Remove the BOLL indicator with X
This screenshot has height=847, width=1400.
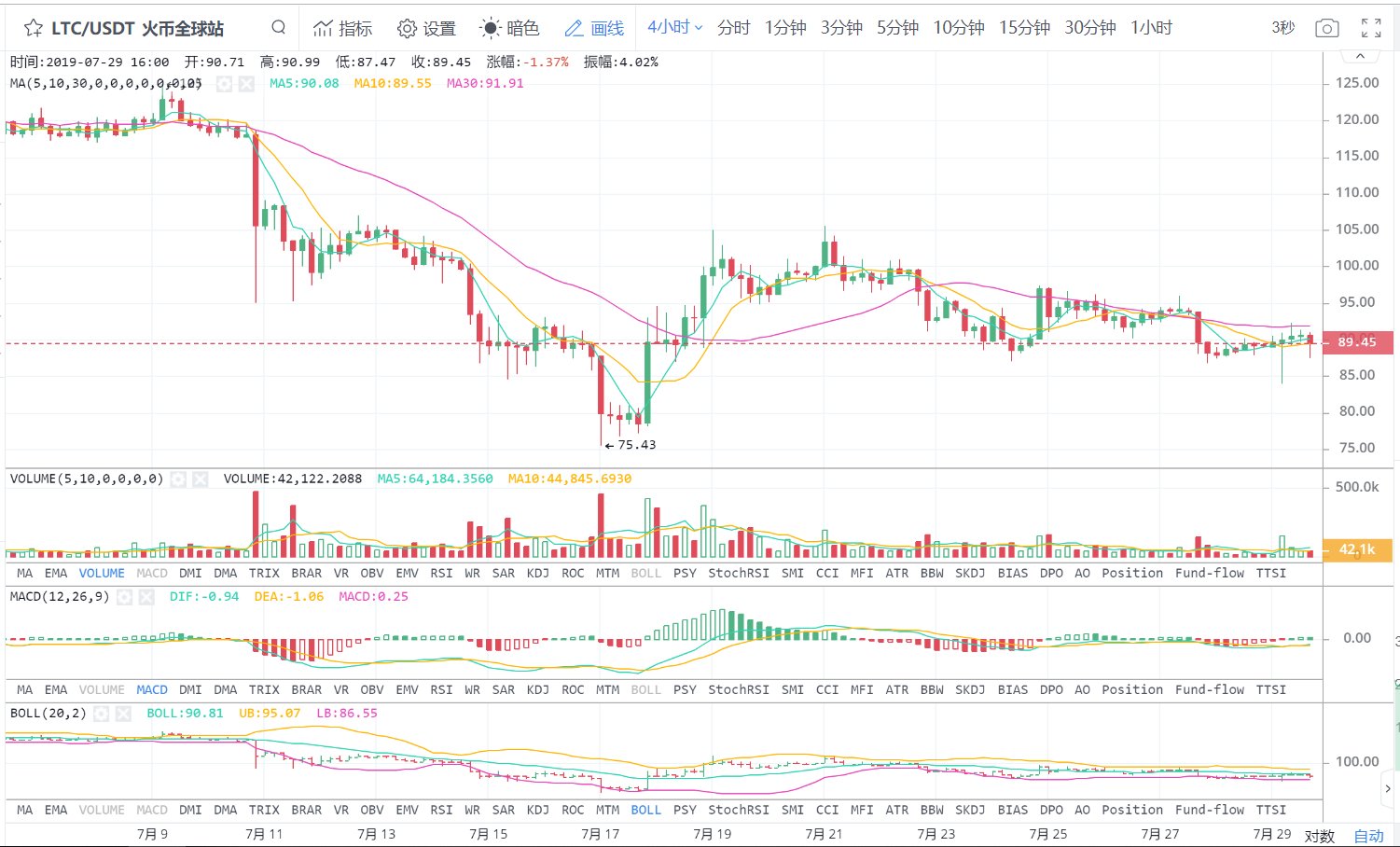pyautogui.click(x=123, y=714)
